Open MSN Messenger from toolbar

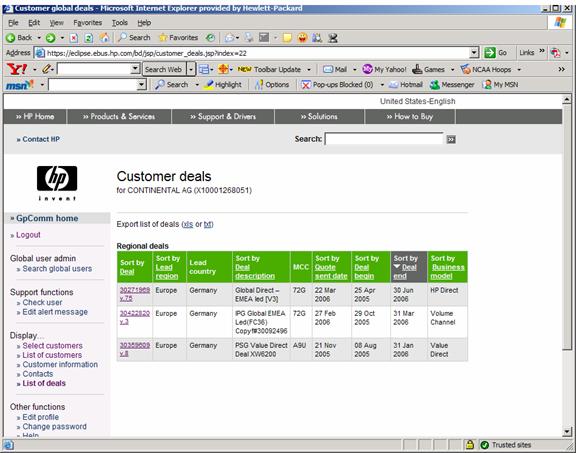pos(452,85)
